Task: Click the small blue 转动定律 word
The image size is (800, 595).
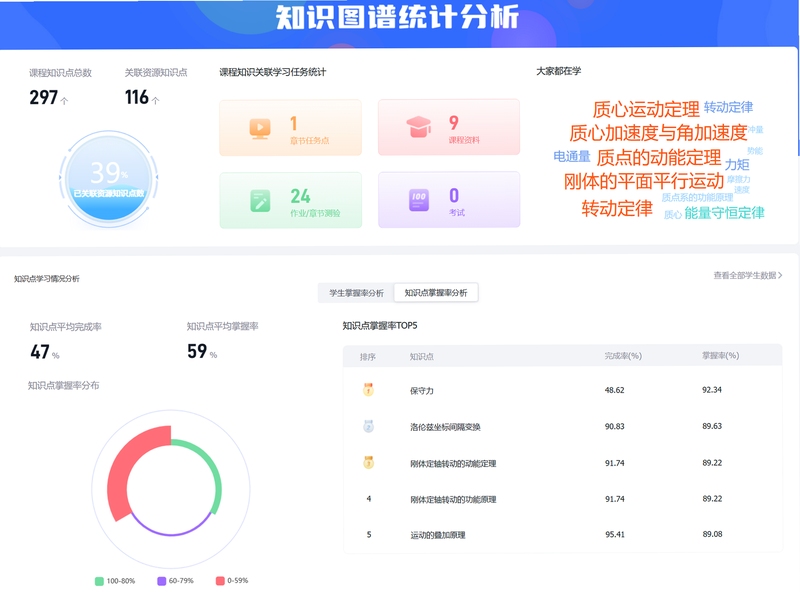Action: coord(728,107)
